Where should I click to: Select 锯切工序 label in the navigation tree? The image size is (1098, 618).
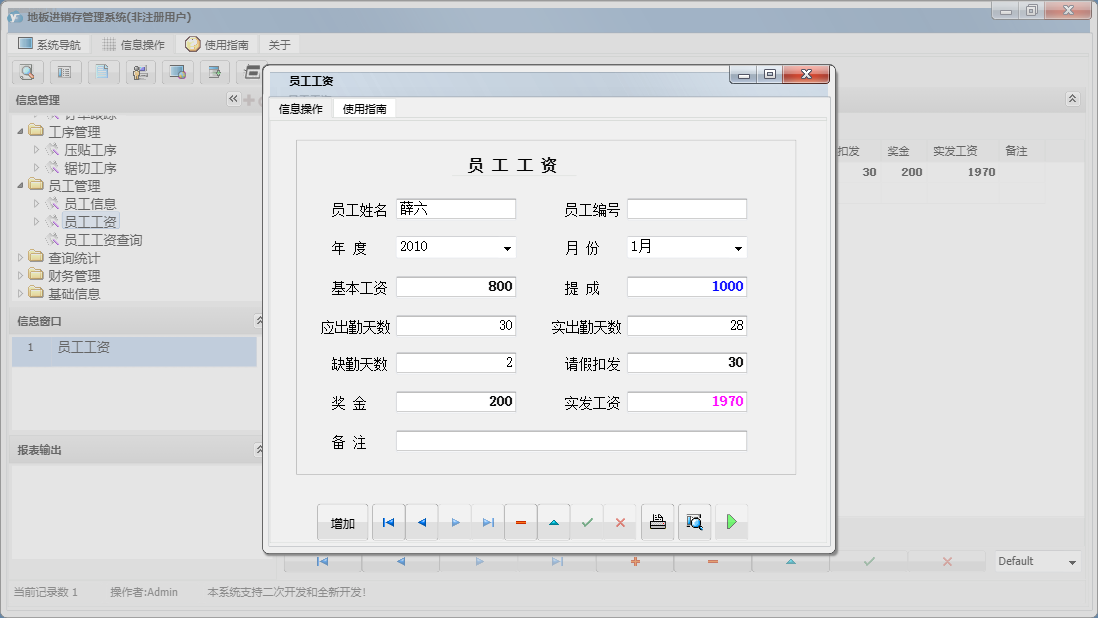tap(90, 168)
